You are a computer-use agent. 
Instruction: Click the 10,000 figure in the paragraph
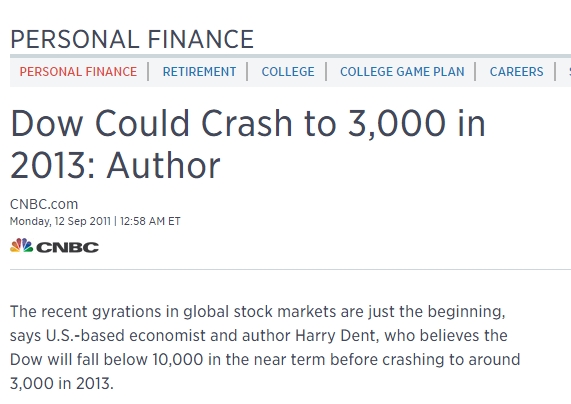[178, 360]
